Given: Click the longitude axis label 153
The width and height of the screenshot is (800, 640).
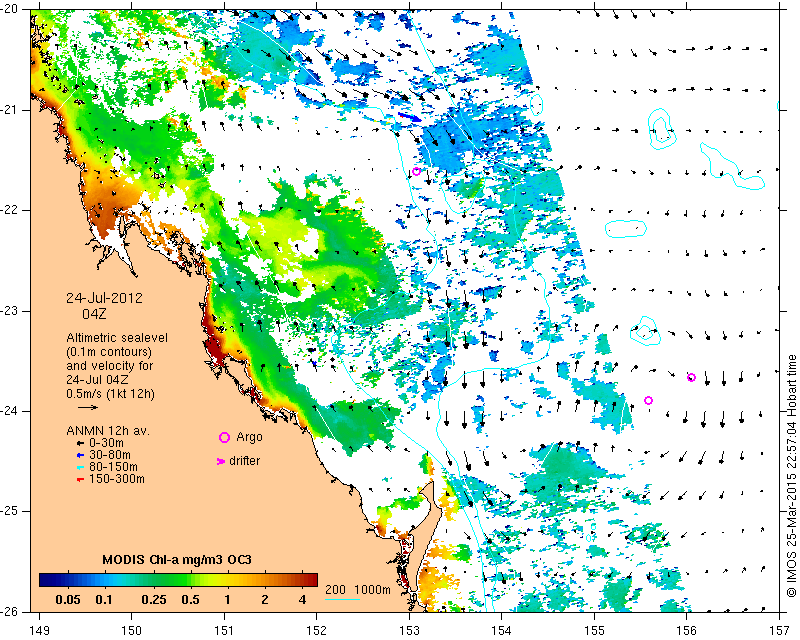Looking at the screenshot, I should point(409,631).
